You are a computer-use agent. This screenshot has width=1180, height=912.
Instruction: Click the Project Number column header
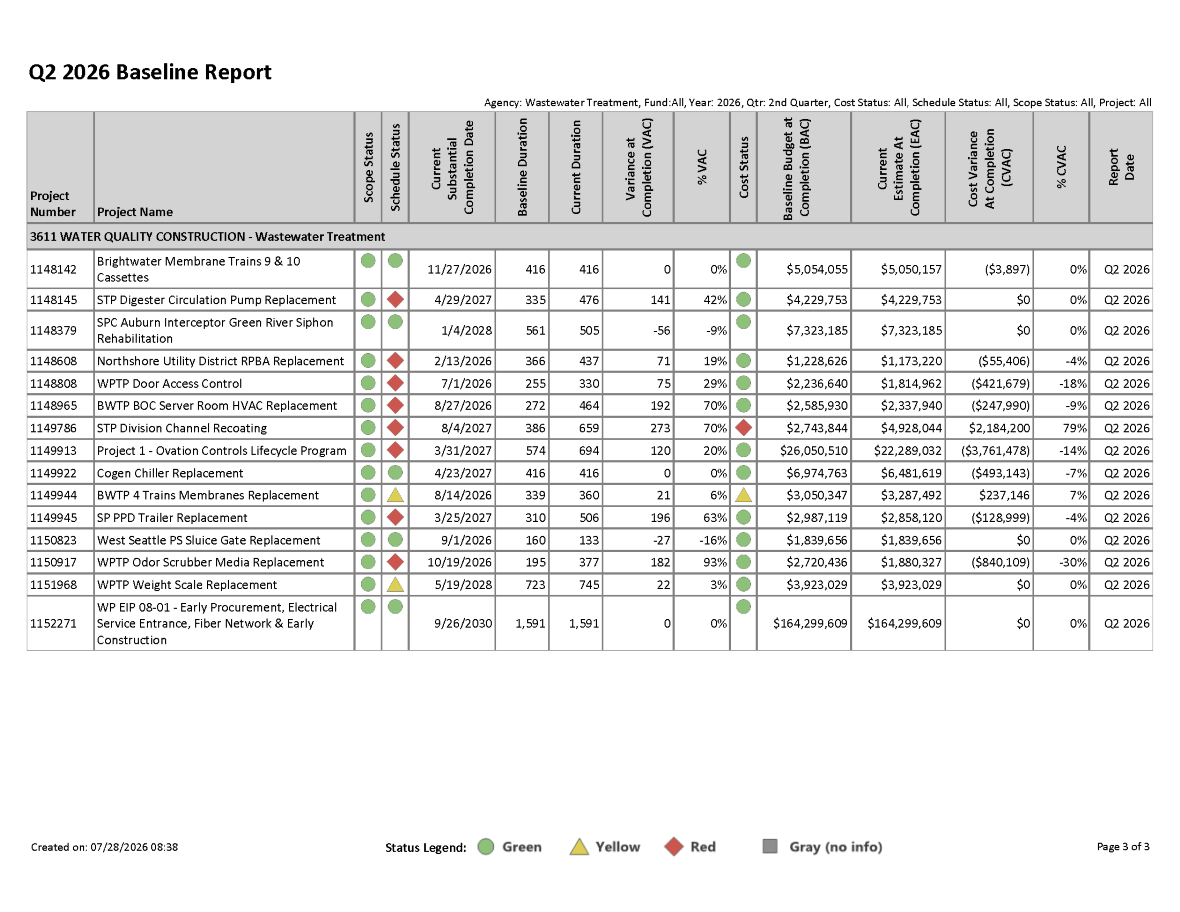[60, 167]
